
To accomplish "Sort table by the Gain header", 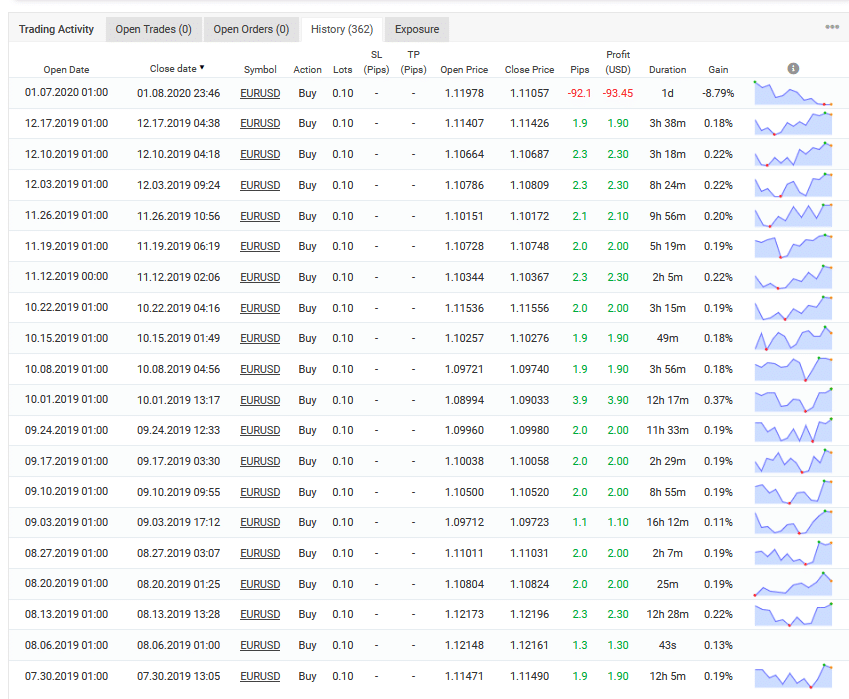I will (718, 70).
